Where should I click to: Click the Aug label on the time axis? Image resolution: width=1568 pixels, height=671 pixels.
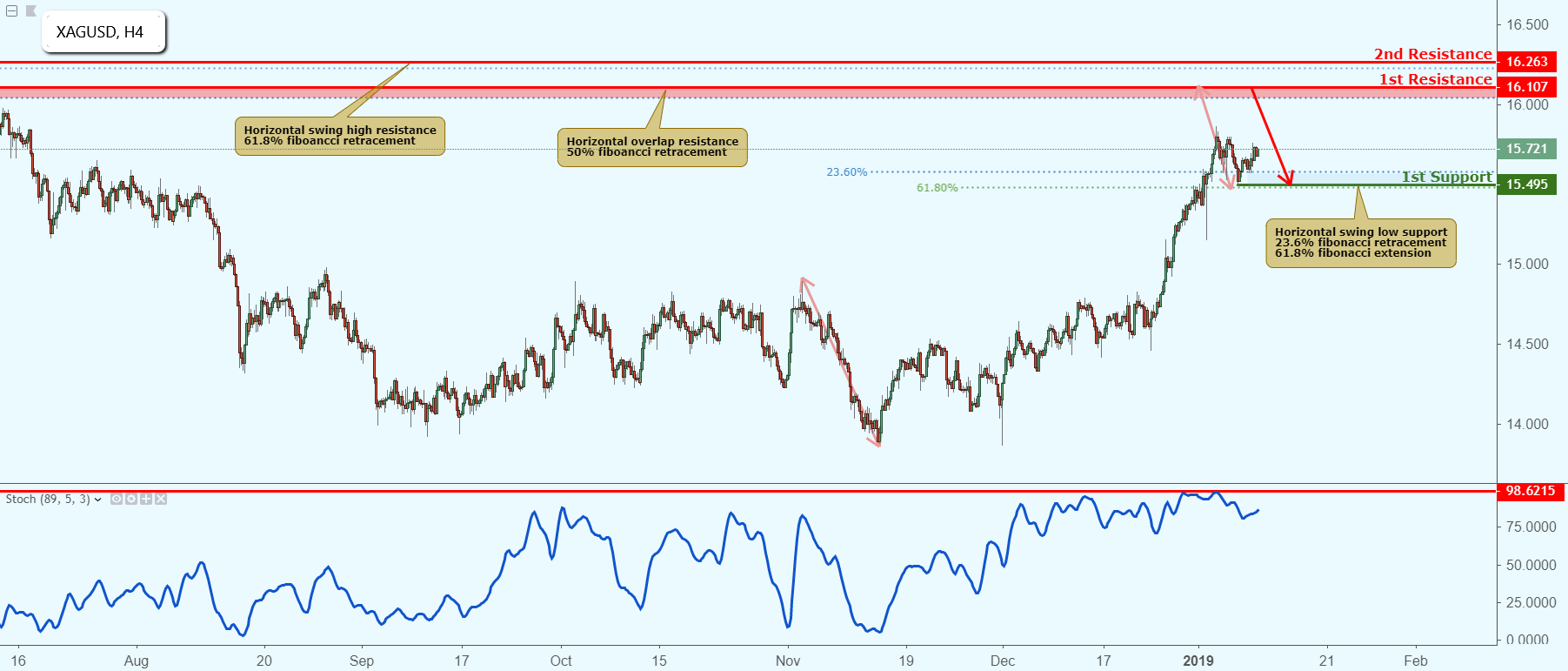pos(137,661)
